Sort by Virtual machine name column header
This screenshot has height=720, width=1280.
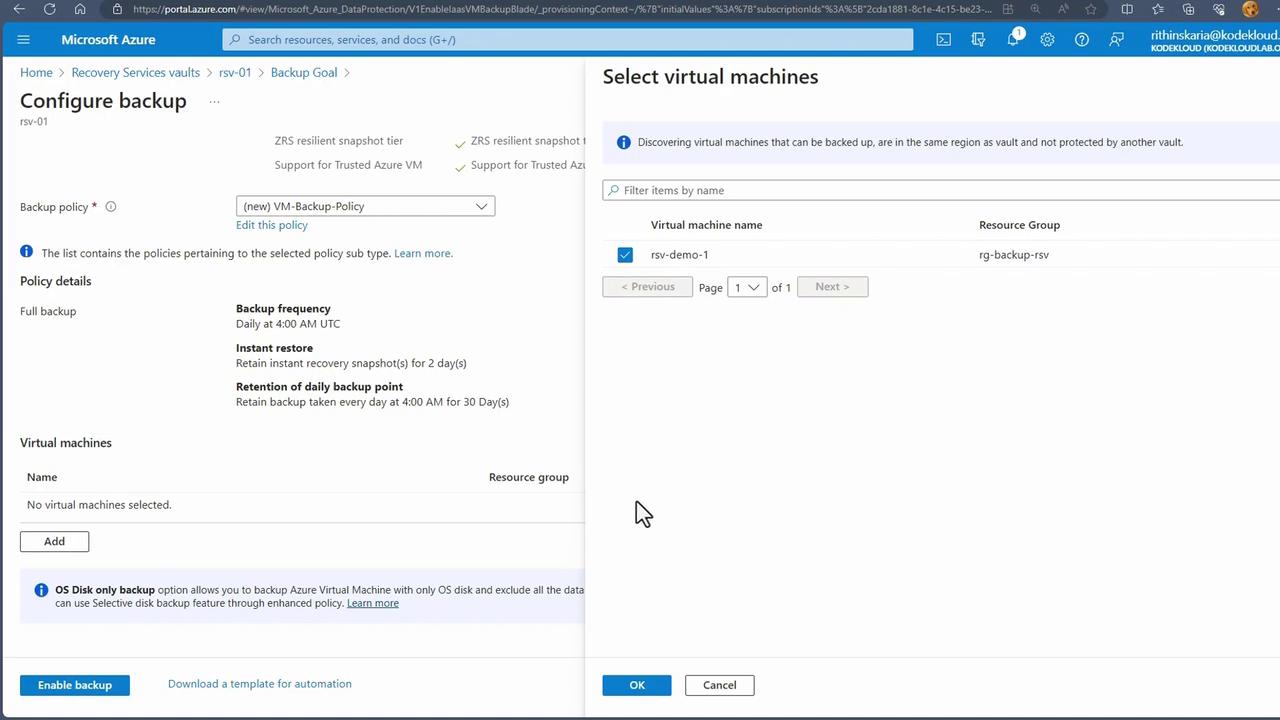[x=706, y=225]
